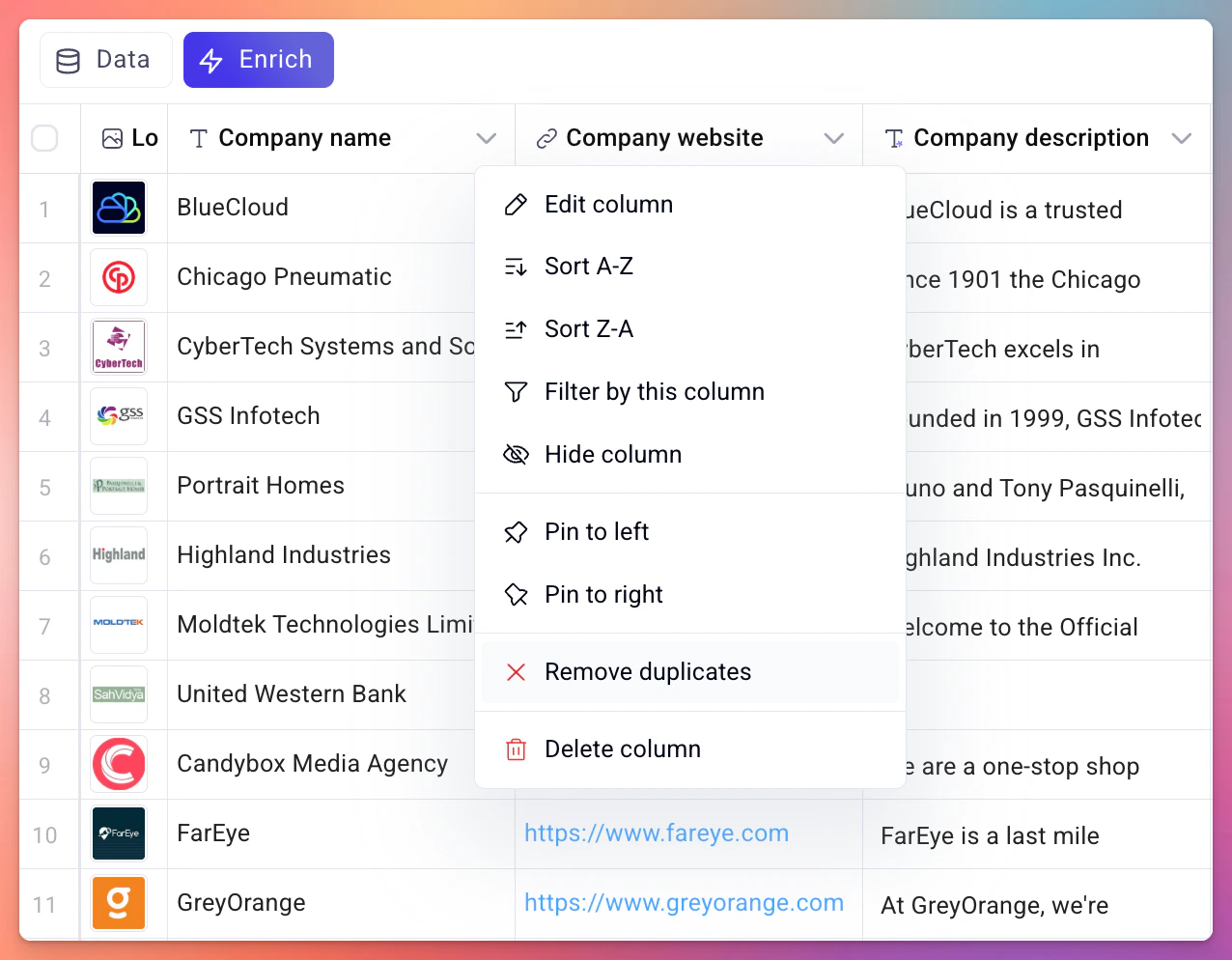This screenshot has height=960, width=1232.
Task: Select Filter by this column
Action: pyautogui.click(x=690, y=392)
